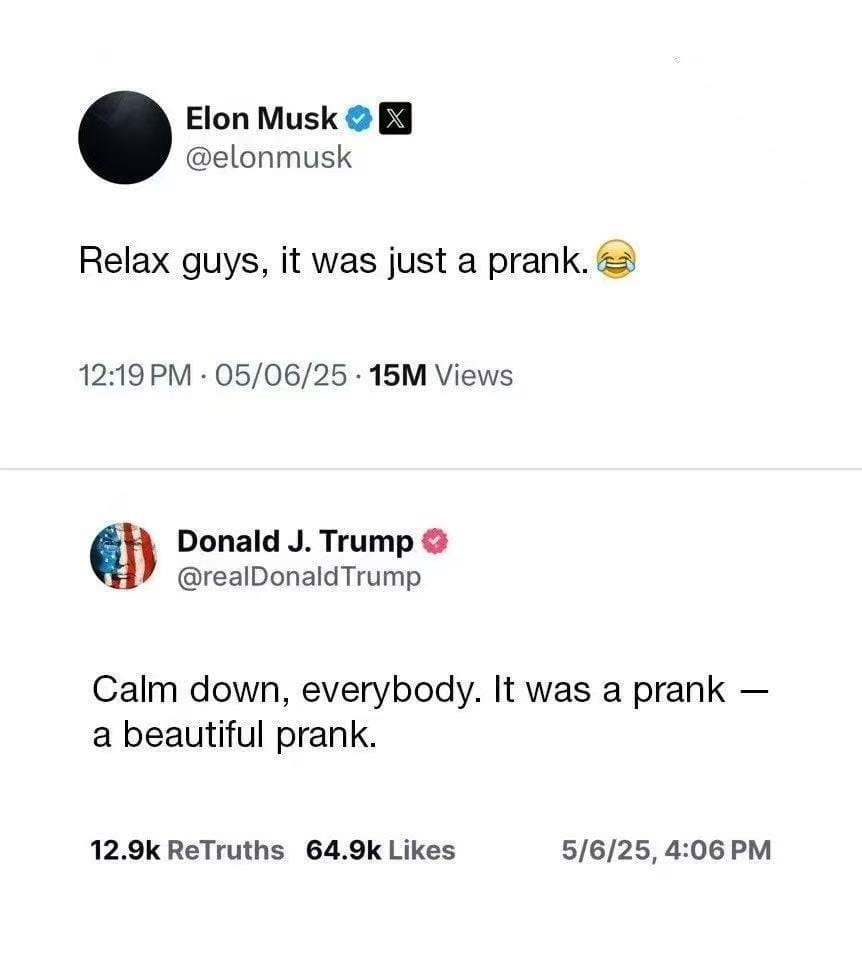Open the Elon Musk display name
The image size is (862, 954).
coord(262,118)
